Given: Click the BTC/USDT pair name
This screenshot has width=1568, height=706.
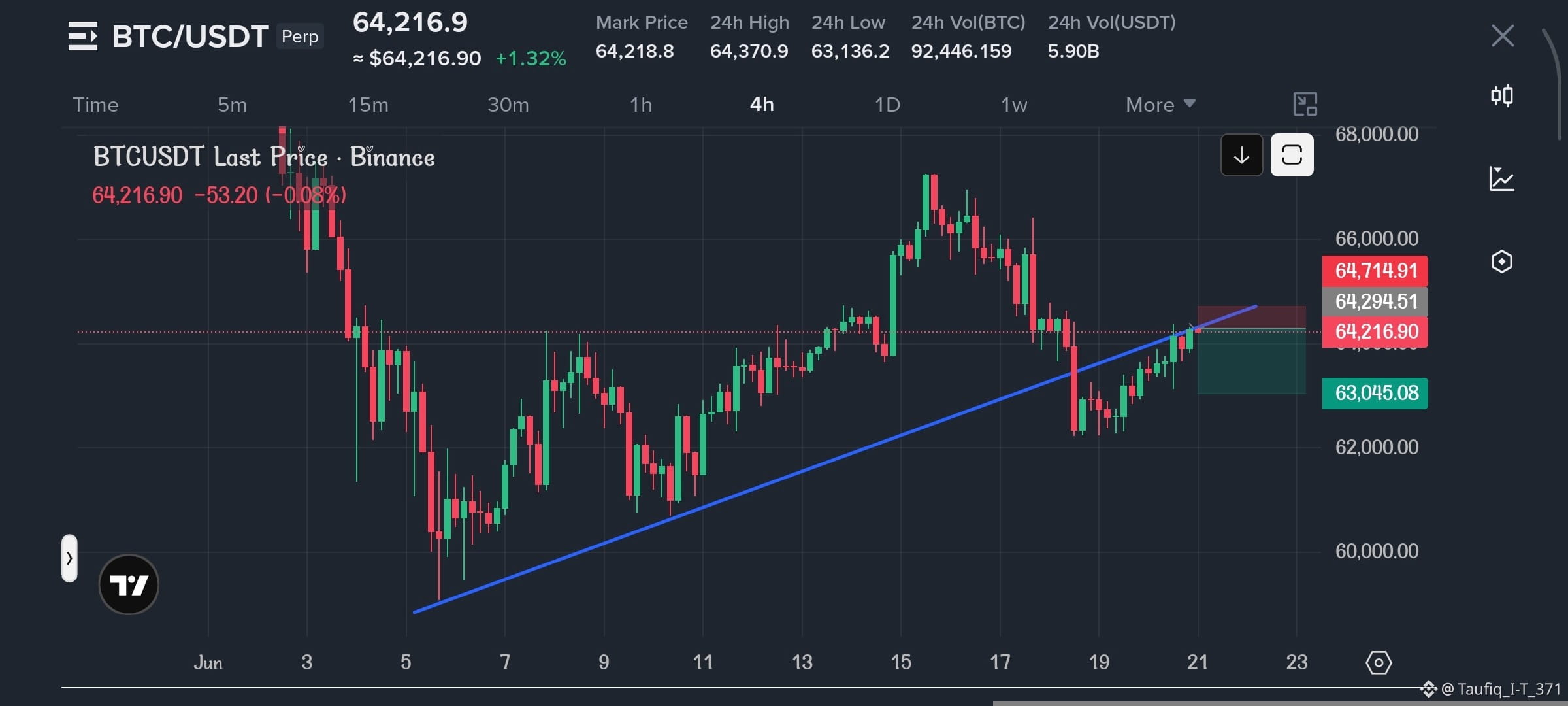Looking at the screenshot, I should coord(190,37).
